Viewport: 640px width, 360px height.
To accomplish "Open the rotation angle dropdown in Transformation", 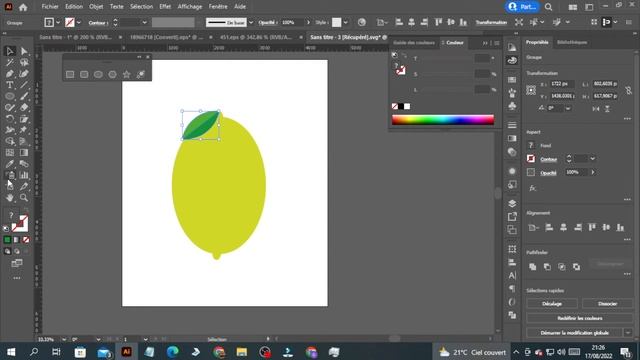I will (x=568, y=109).
